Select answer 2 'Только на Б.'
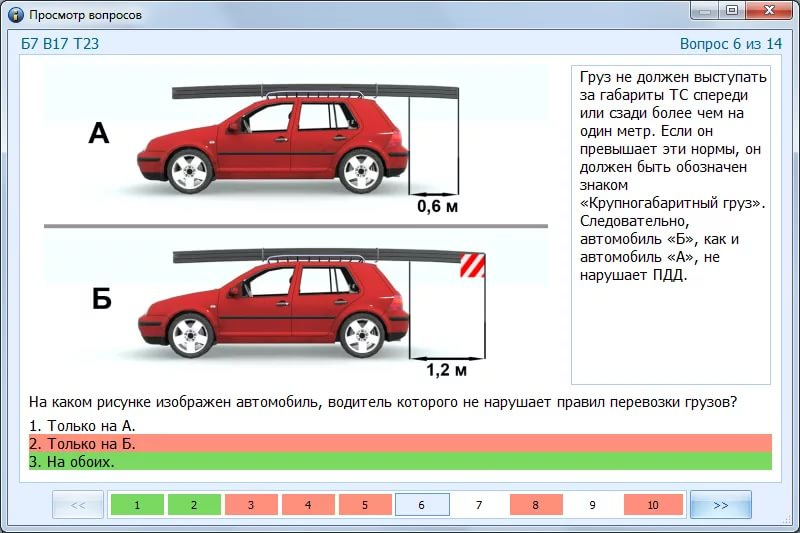Image resolution: width=800 pixels, height=533 pixels. point(400,443)
